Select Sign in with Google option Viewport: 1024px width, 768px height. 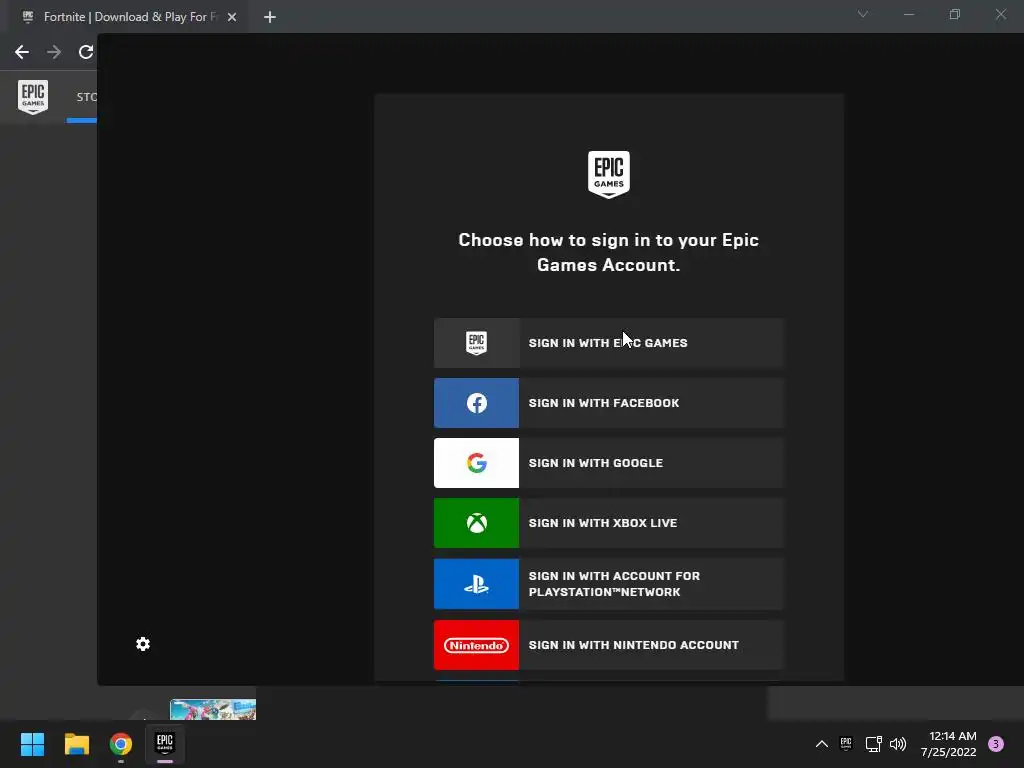tap(609, 463)
